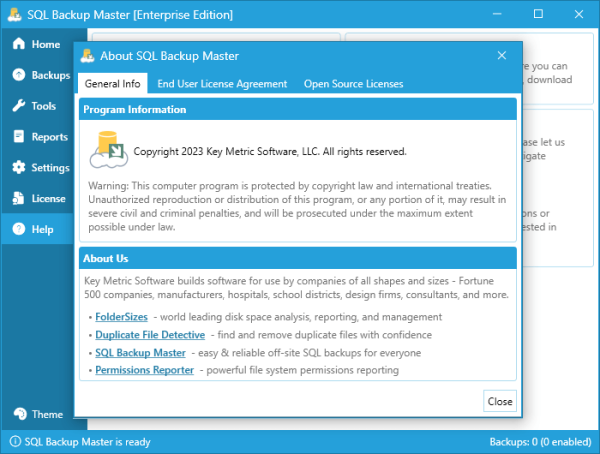Click 'Backups: 0 (0 enabled)' status text
The width and height of the screenshot is (600, 454).
pyautogui.click(x=540, y=442)
